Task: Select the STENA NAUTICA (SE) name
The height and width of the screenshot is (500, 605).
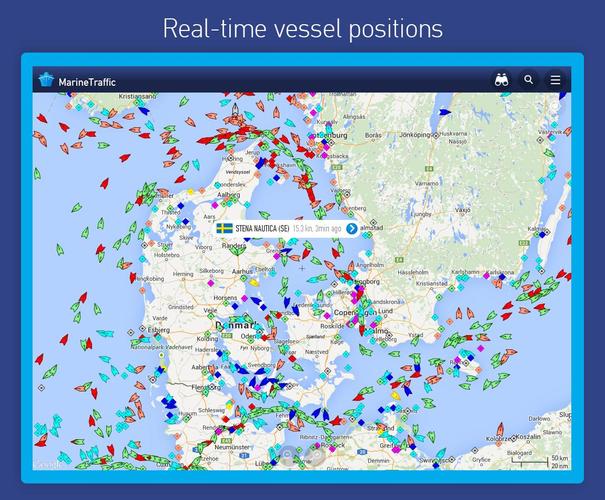Action: [262, 228]
